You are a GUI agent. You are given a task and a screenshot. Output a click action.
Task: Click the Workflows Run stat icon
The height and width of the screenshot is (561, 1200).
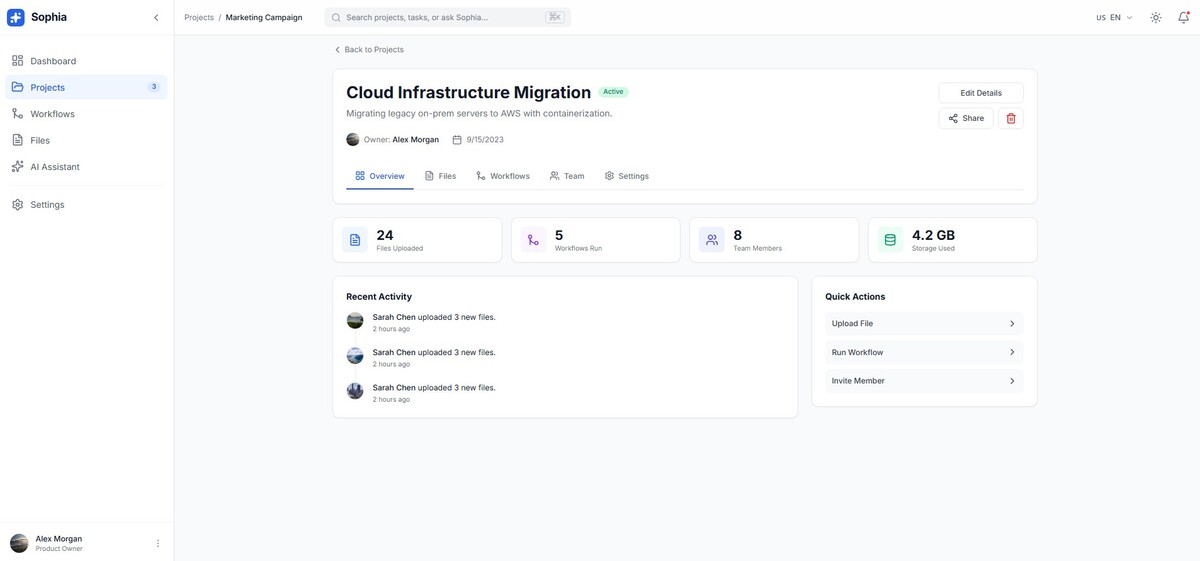tap(533, 240)
